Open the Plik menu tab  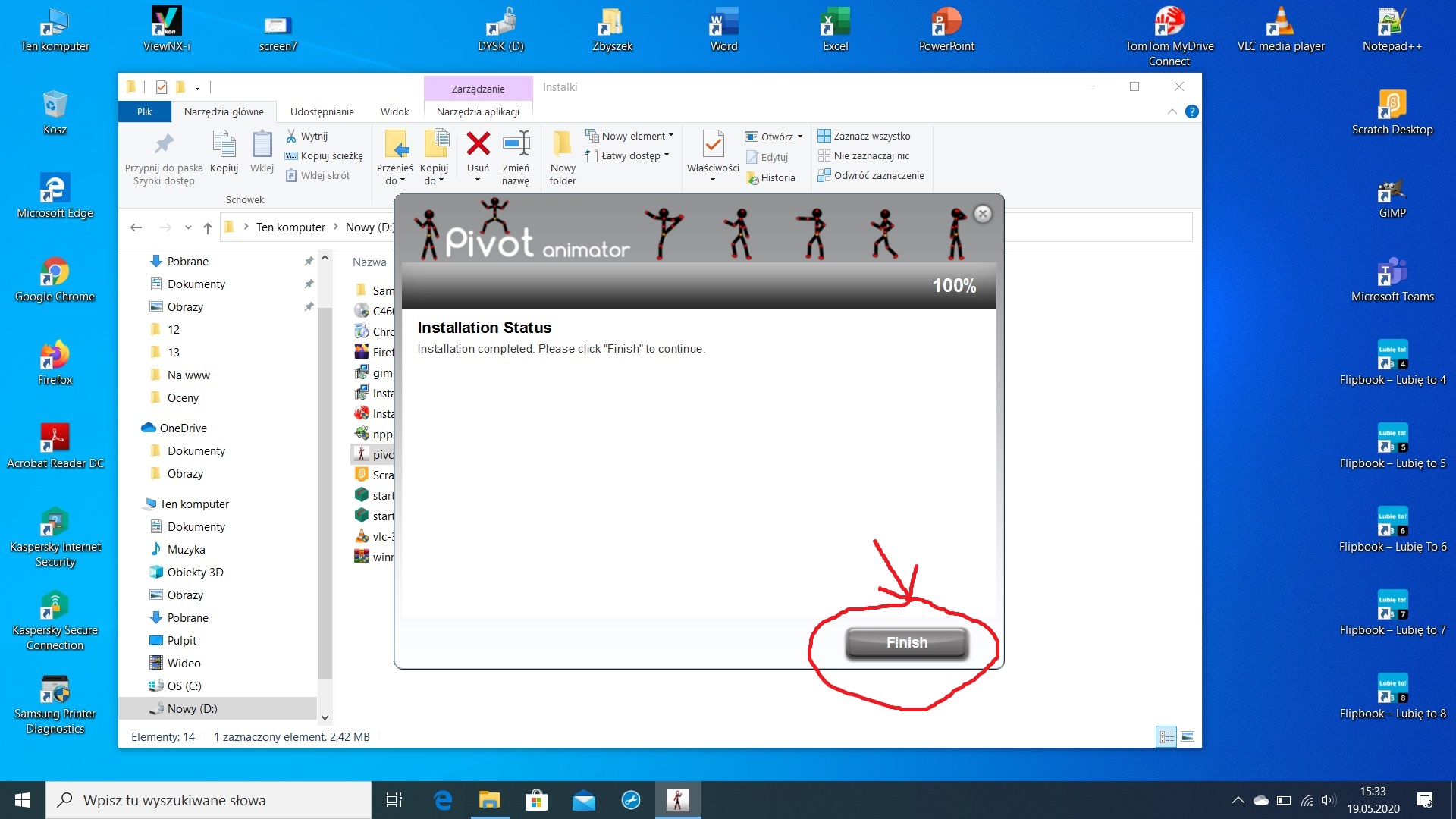144,111
